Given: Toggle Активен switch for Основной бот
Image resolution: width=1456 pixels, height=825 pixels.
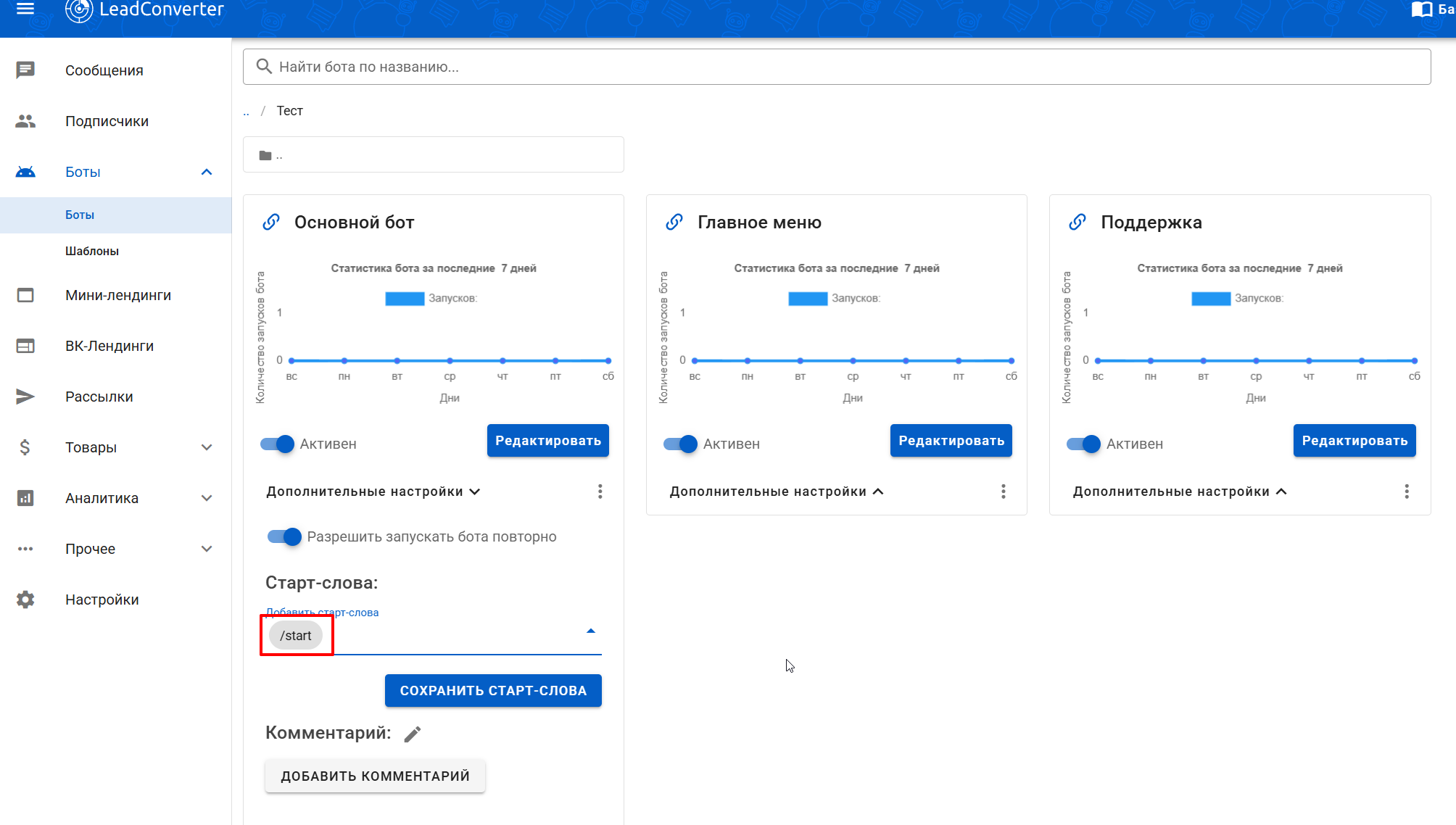Looking at the screenshot, I should [x=278, y=444].
